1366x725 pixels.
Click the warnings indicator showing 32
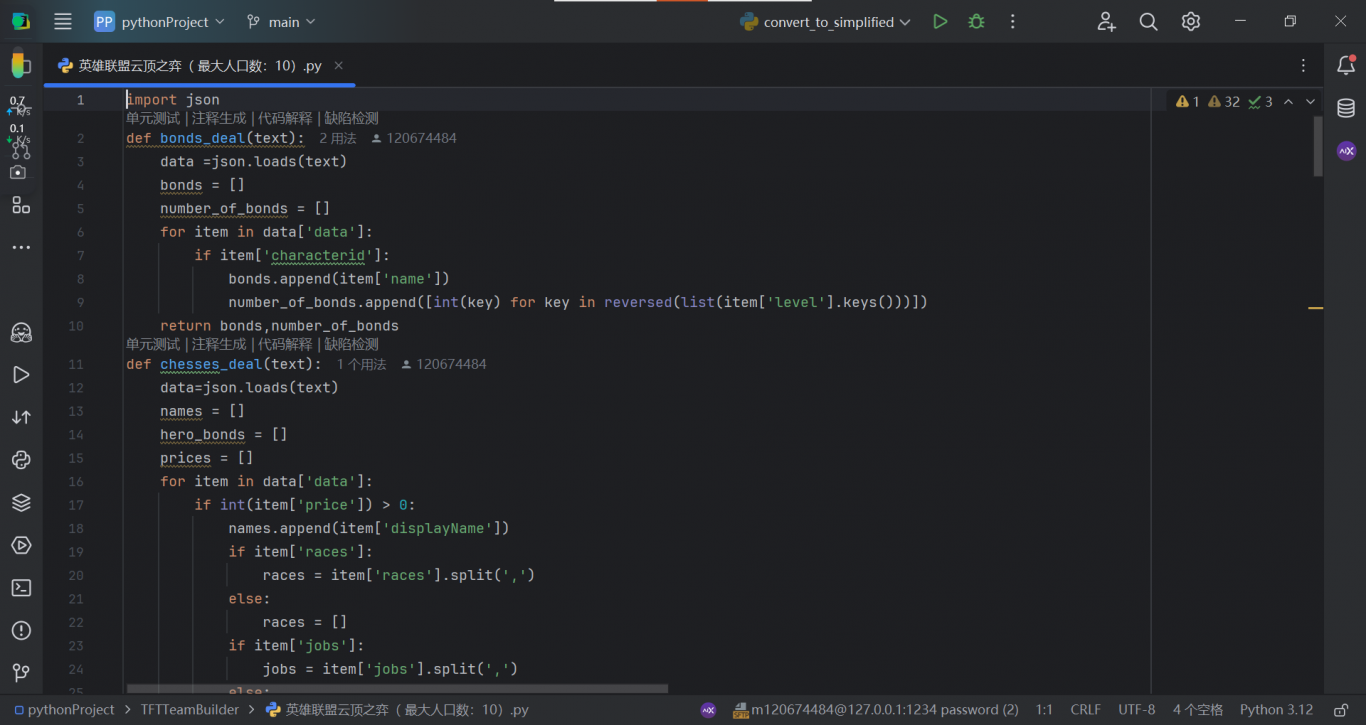click(1224, 101)
